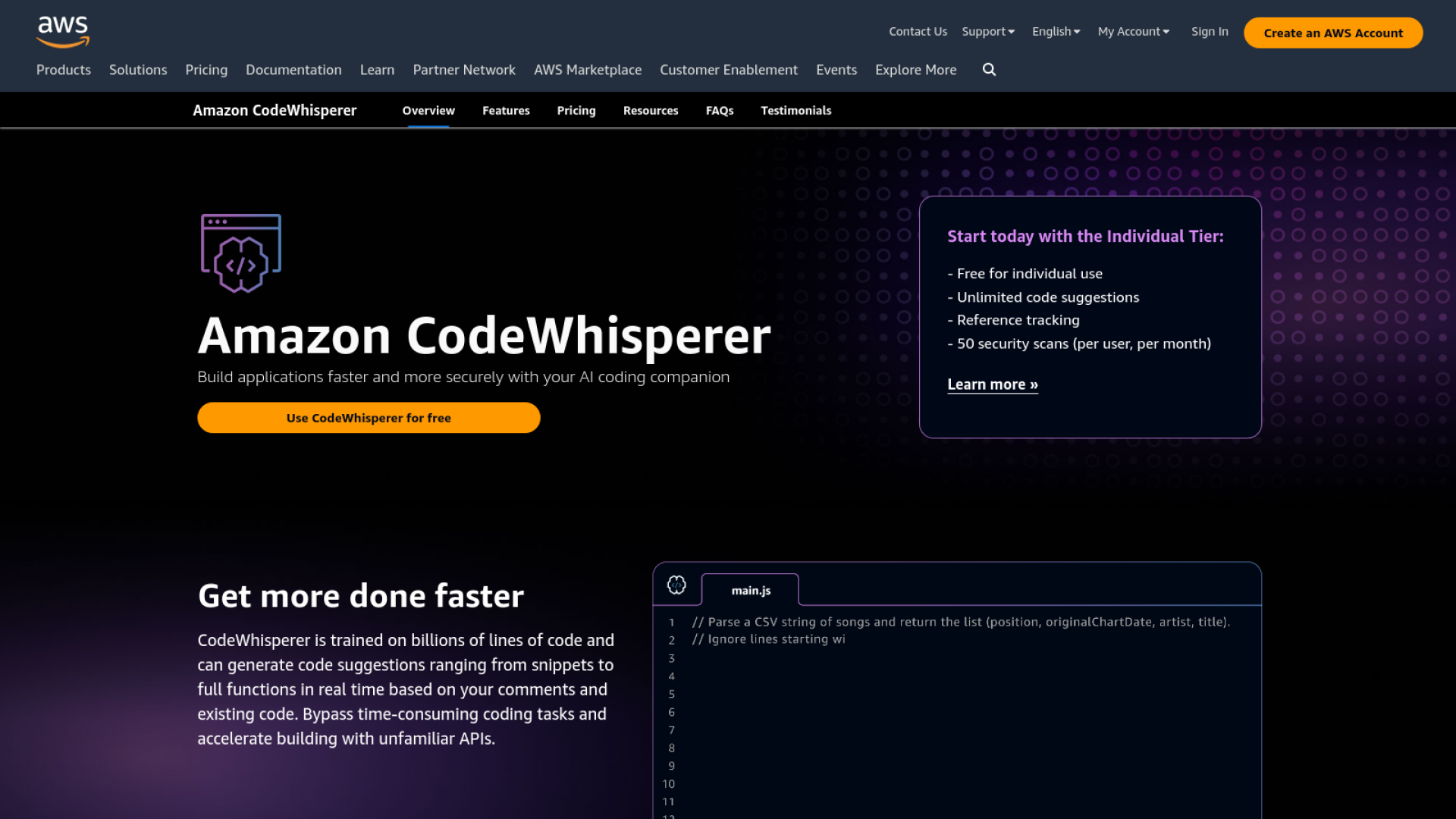
Task: Click the AWS logo
Action: click(63, 32)
